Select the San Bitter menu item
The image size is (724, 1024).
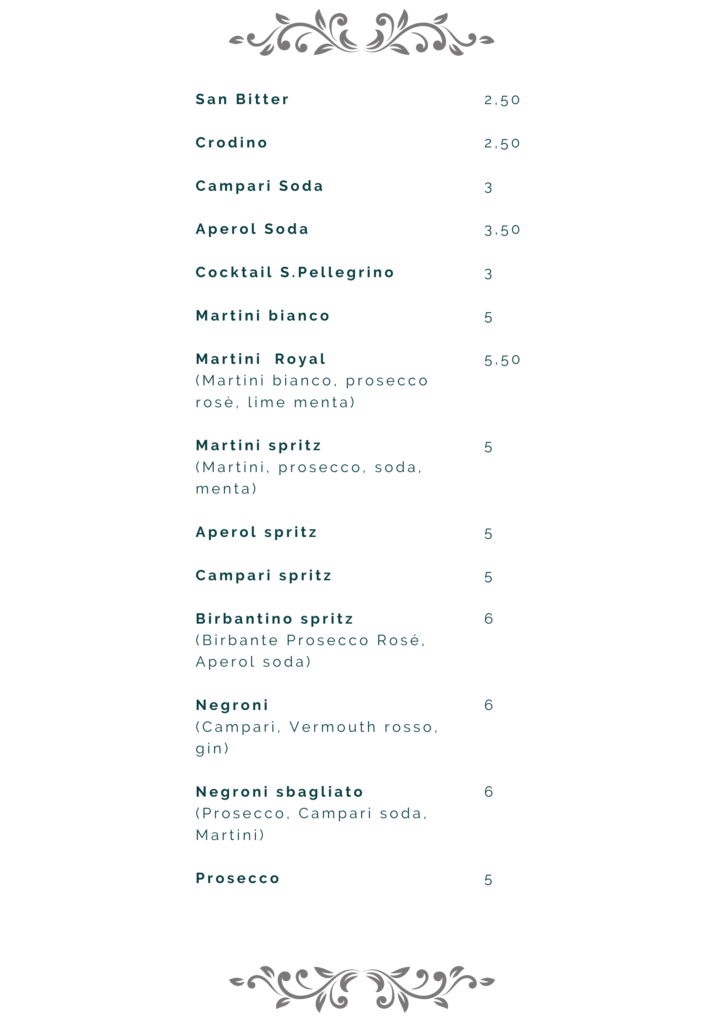click(x=242, y=99)
